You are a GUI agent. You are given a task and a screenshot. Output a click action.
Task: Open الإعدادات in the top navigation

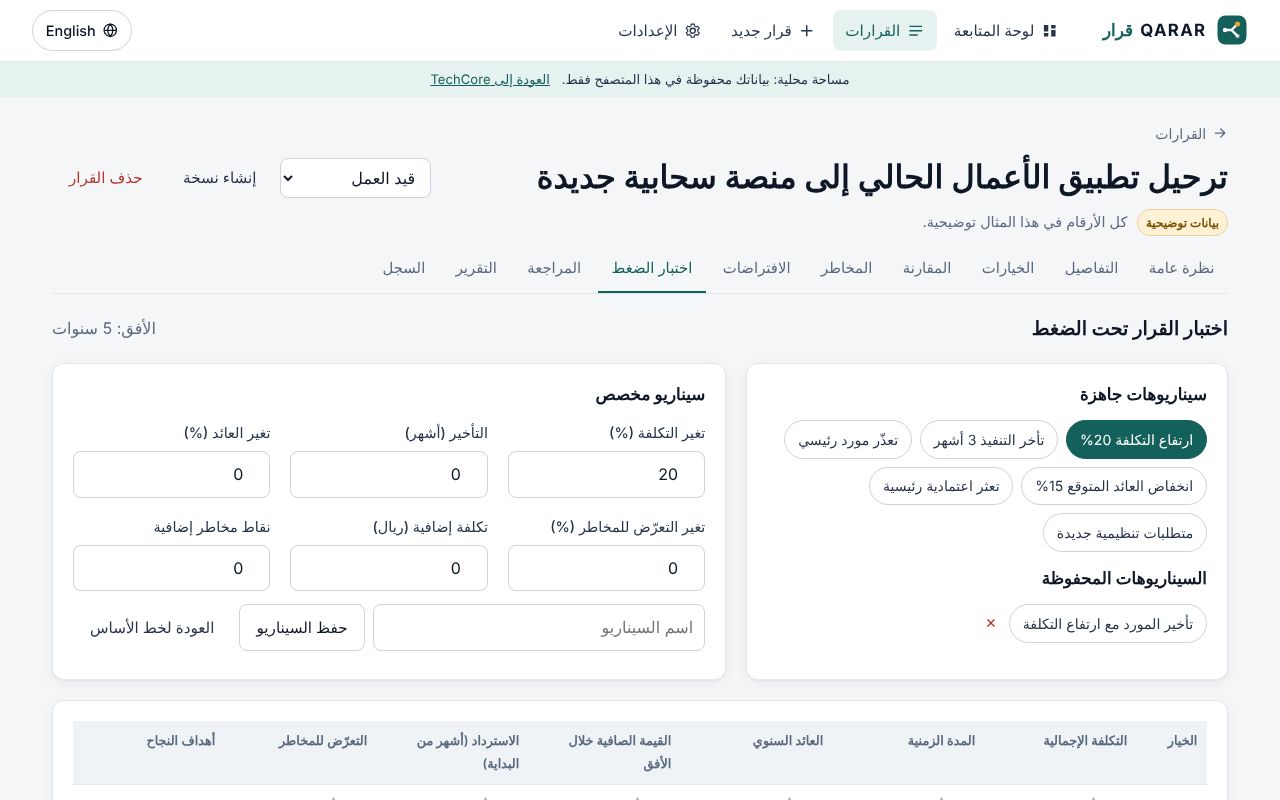659,30
